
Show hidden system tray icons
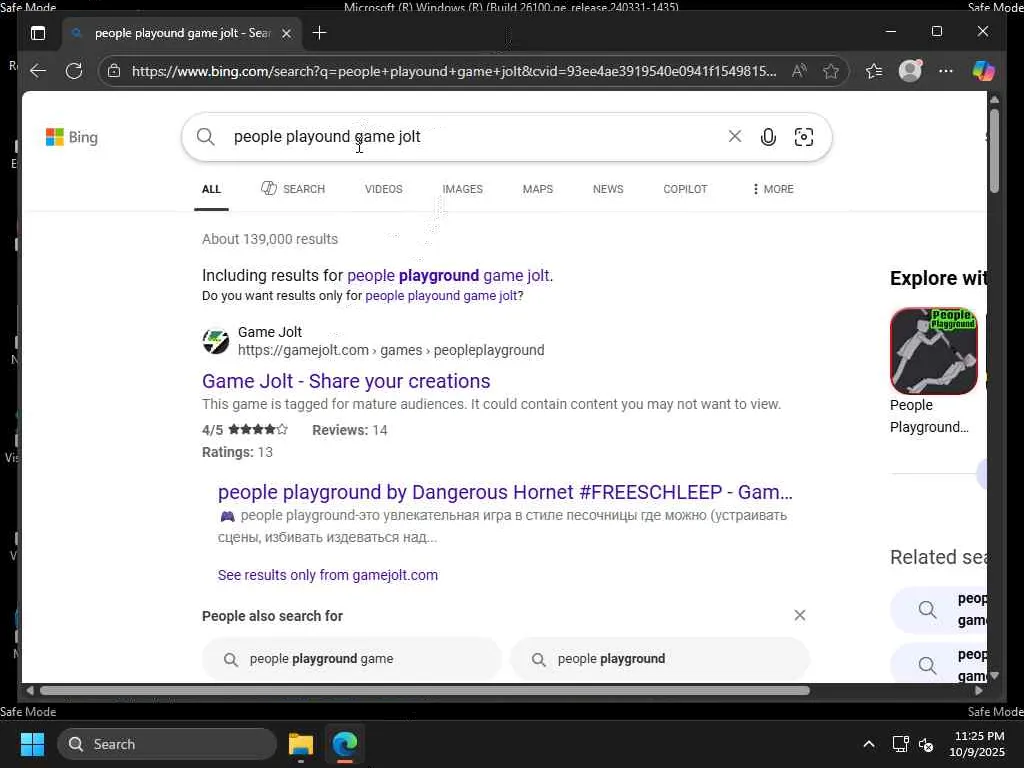(x=869, y=744)
